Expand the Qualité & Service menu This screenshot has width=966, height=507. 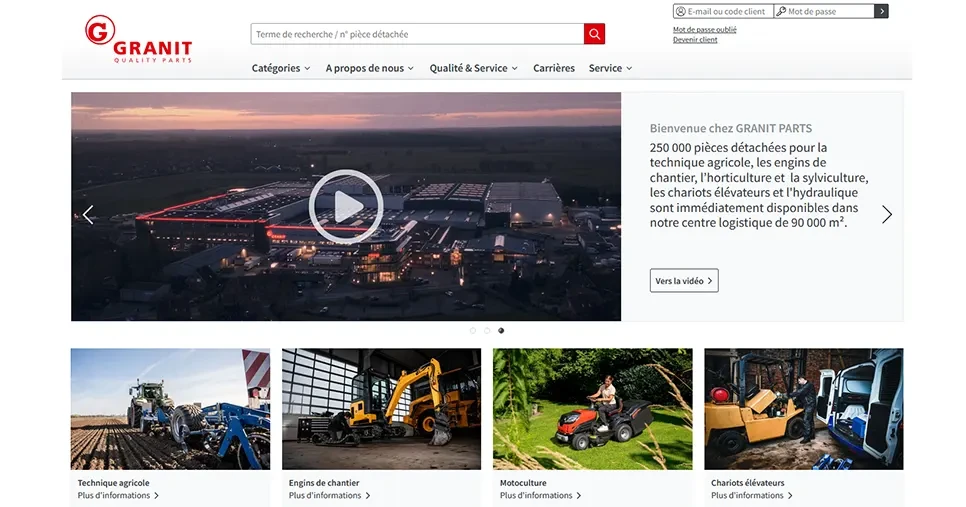pyautogui.click(x=473, y=68)
